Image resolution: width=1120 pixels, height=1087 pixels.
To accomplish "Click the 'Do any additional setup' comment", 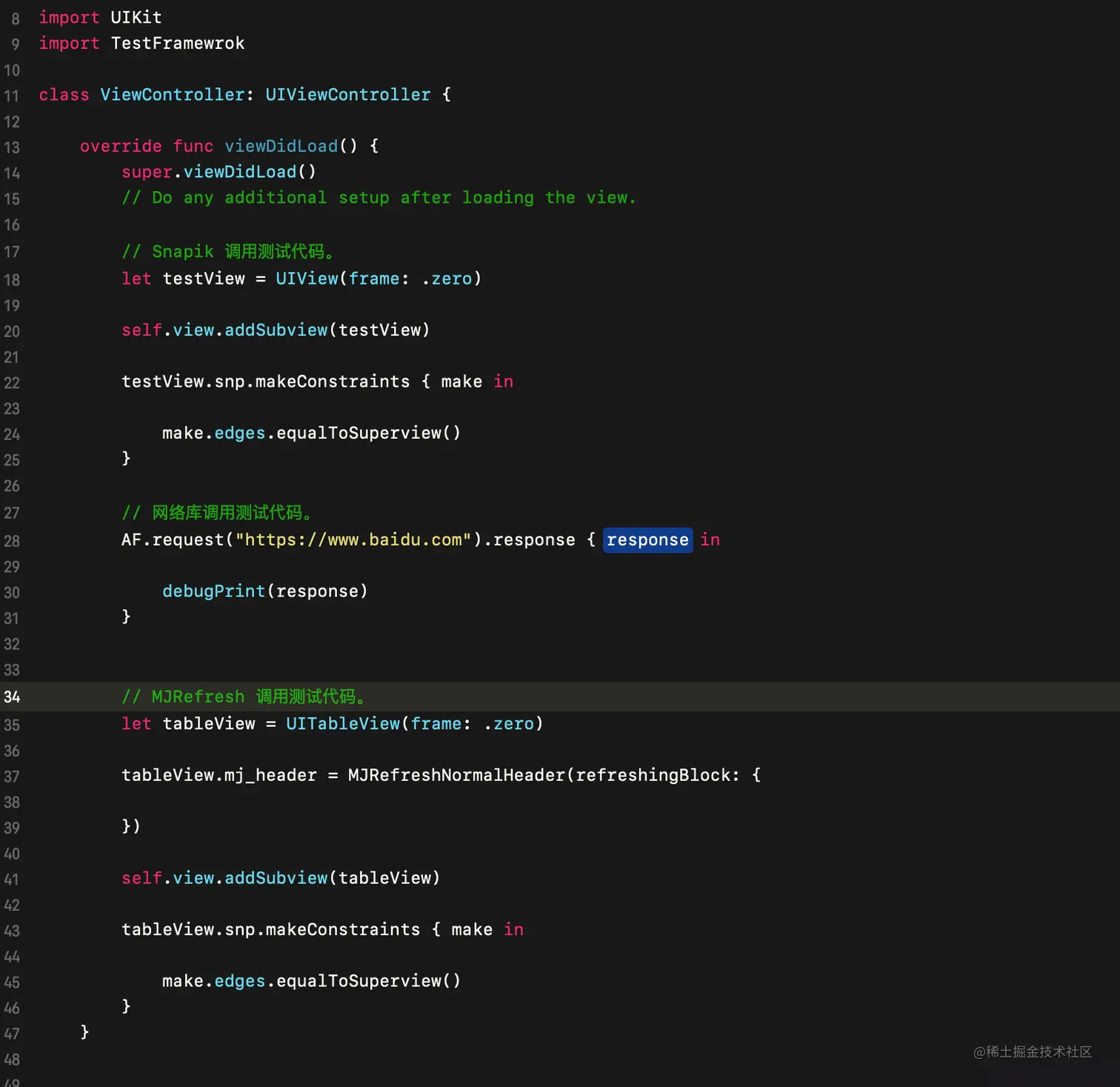I will tap(379, 198).
